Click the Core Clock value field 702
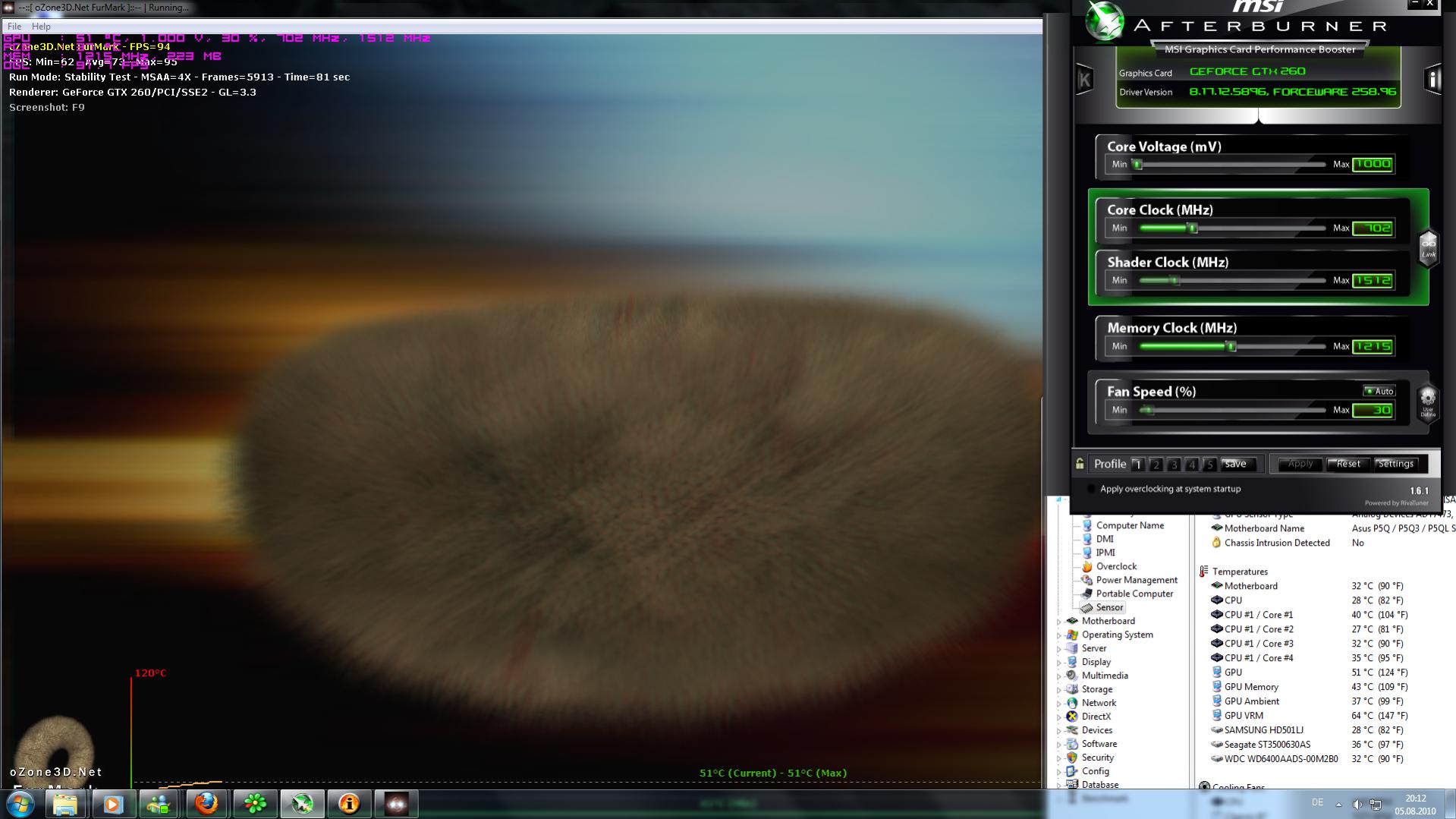 click(1373, 228)
